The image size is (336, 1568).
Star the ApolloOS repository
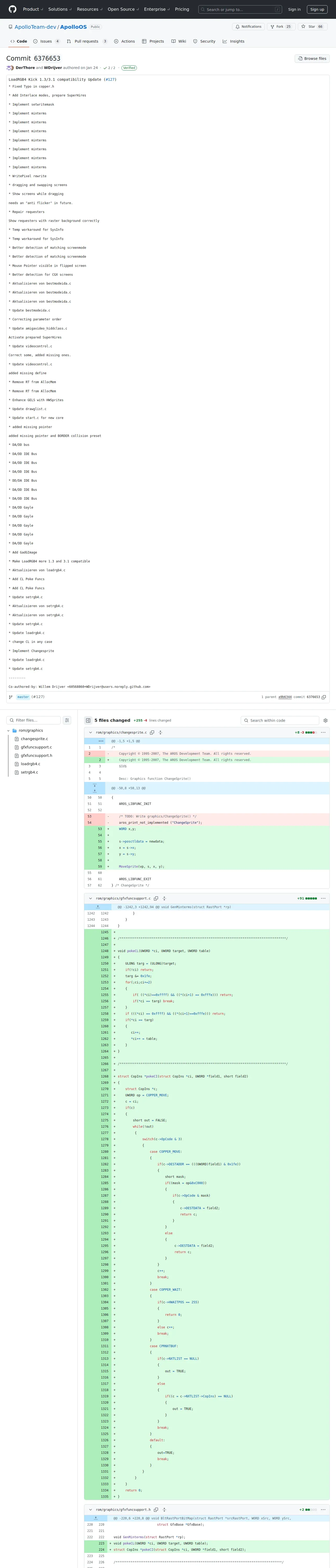coord(312,27)
